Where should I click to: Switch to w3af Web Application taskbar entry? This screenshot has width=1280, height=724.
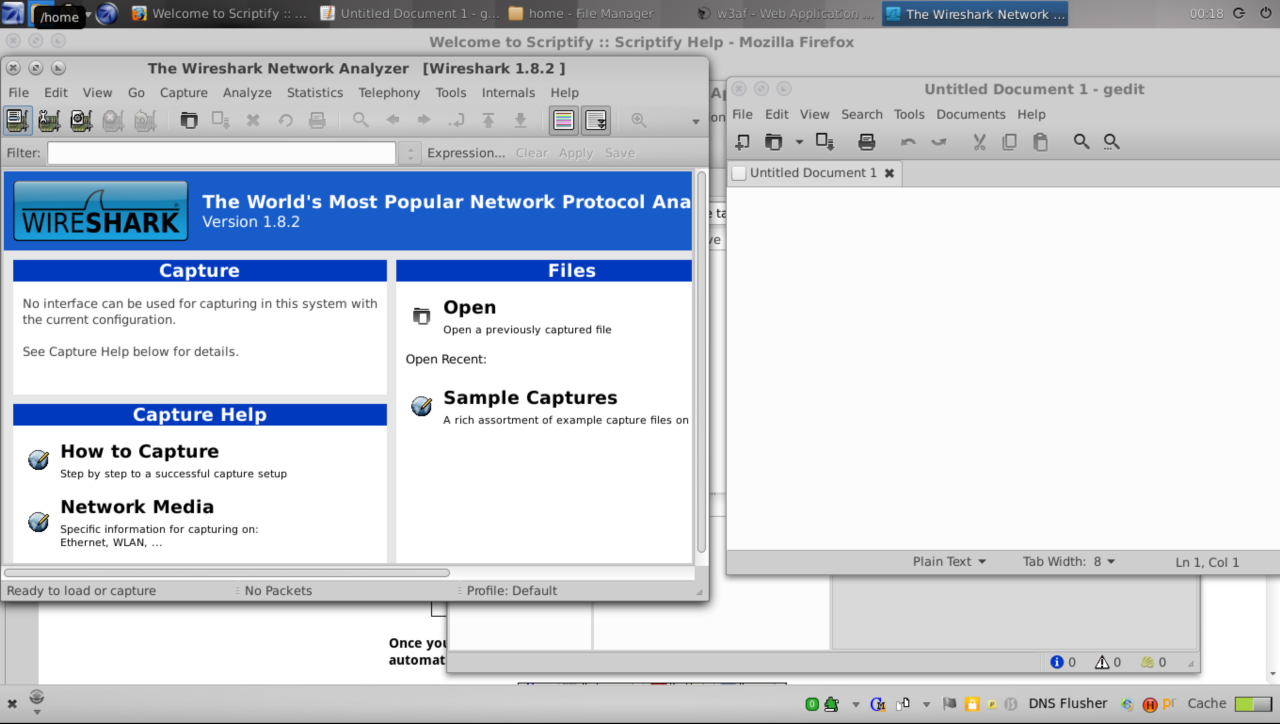point(785,14)
